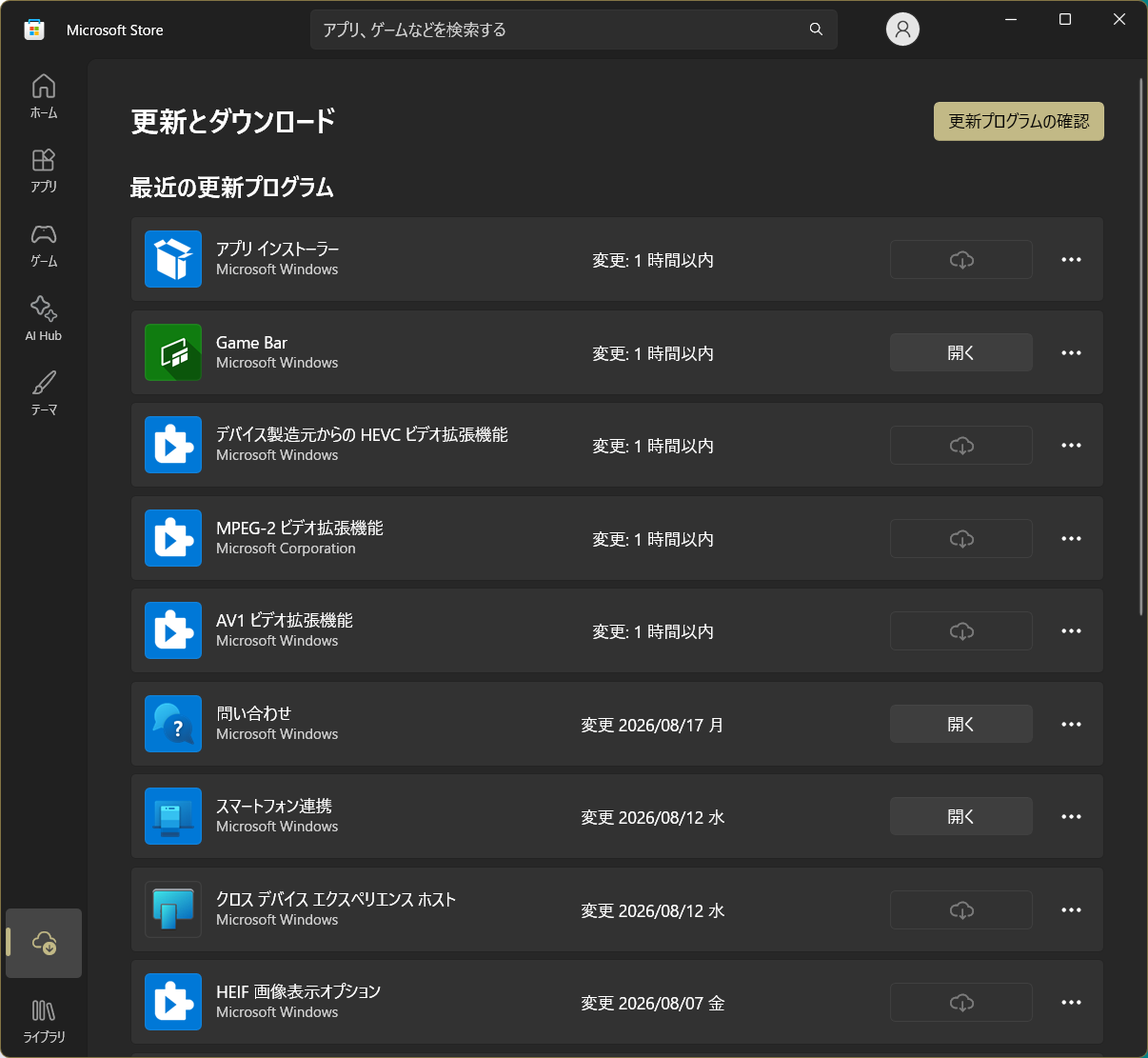The height and width of the screenshot is (1058, 1148).
Task: Open the user account profile icon
Action: [902, 30]
